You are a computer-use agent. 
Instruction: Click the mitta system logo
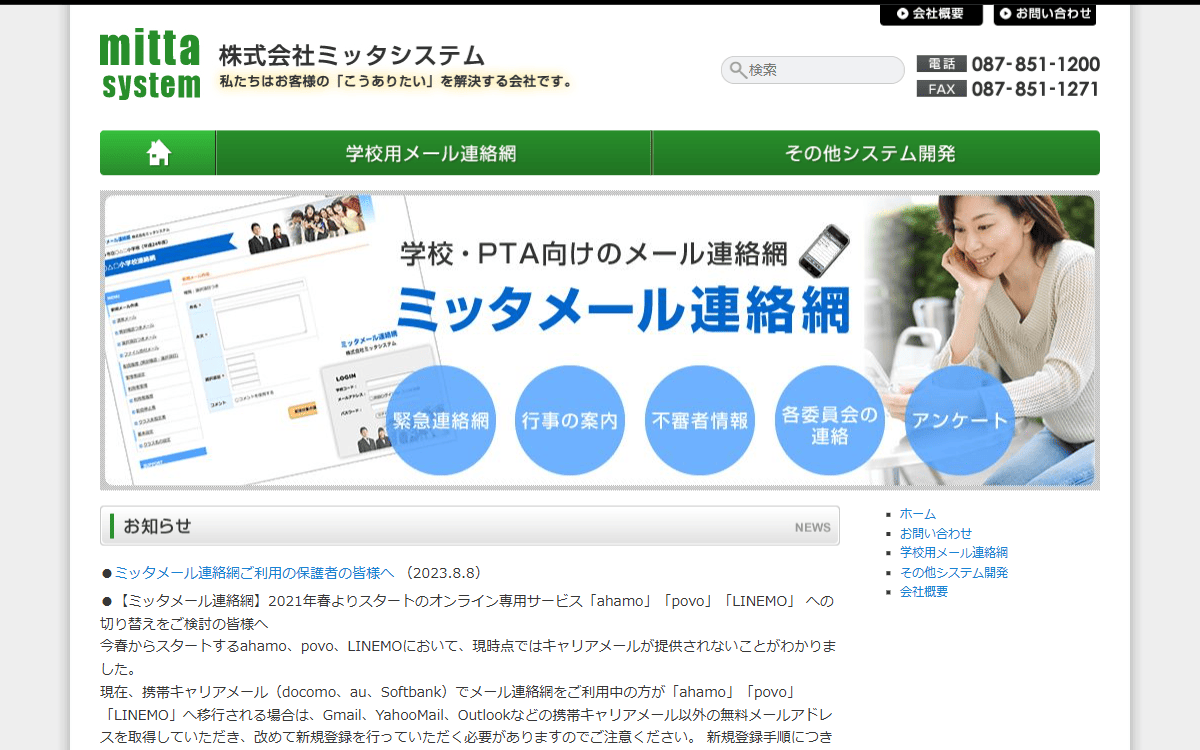click(151, 66)
